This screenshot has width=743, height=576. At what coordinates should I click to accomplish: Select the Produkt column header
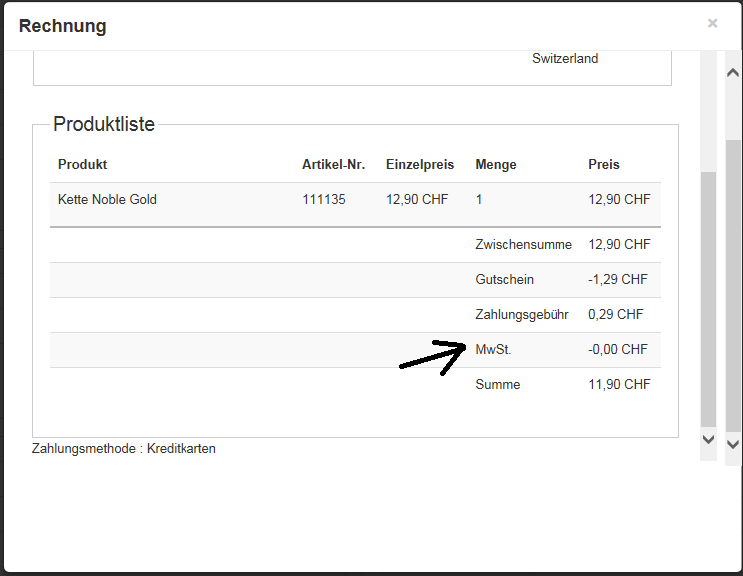point(82,165)
